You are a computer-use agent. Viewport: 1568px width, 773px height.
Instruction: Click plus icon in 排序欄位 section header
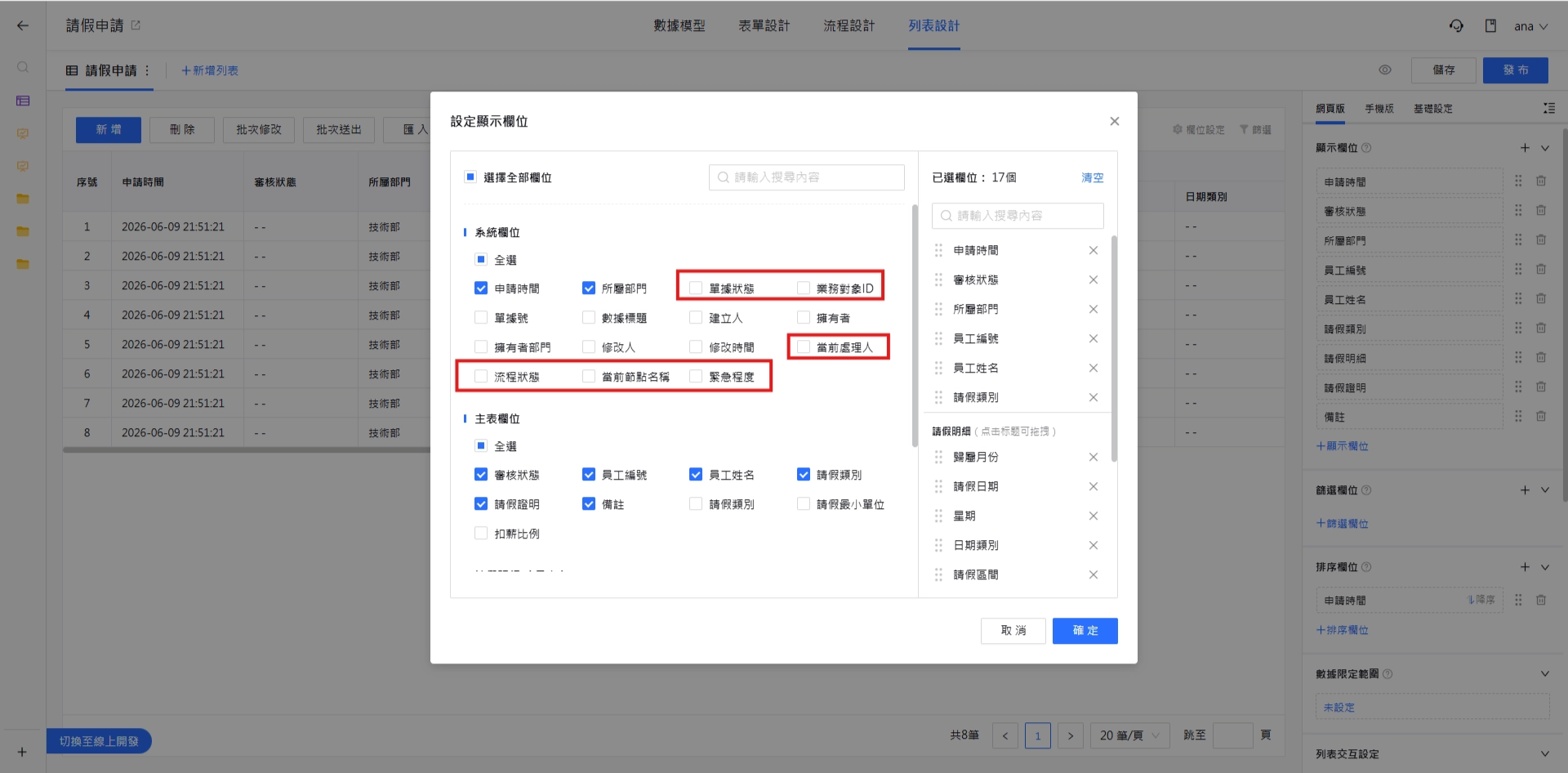1524,567
